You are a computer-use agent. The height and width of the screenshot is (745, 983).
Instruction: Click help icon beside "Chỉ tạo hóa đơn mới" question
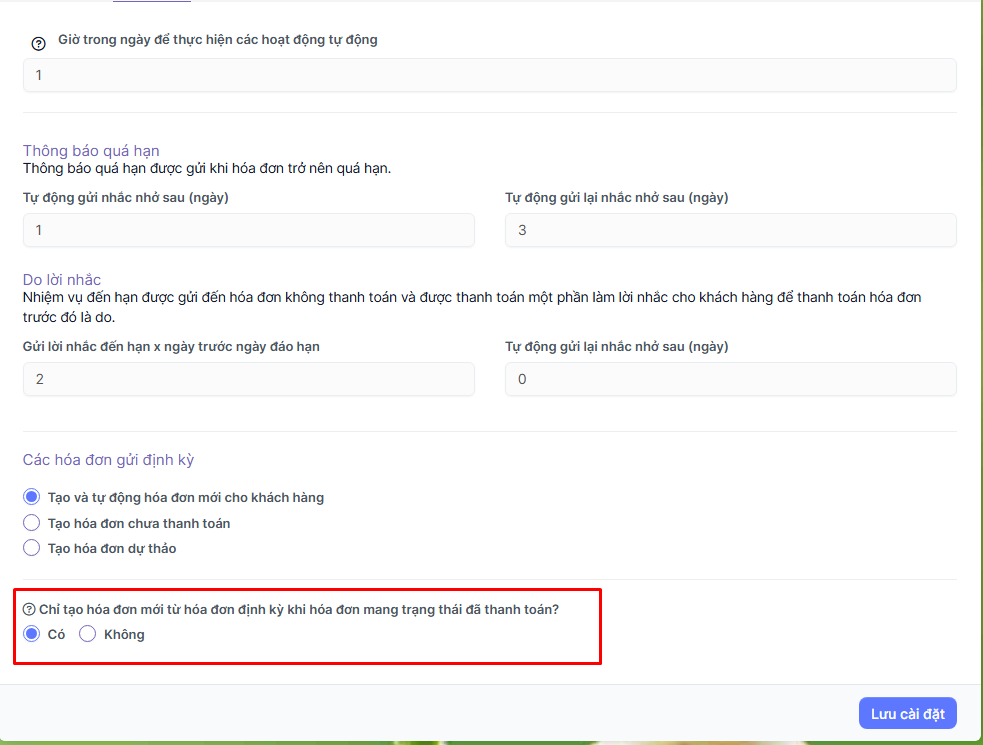(x=29, y=609)
